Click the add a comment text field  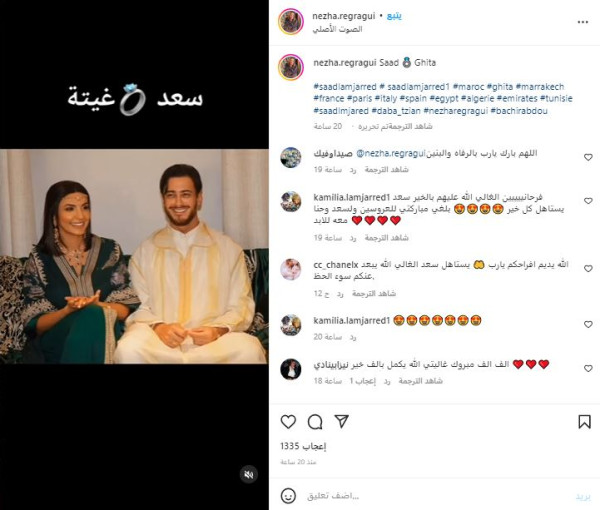pos(436,496)
